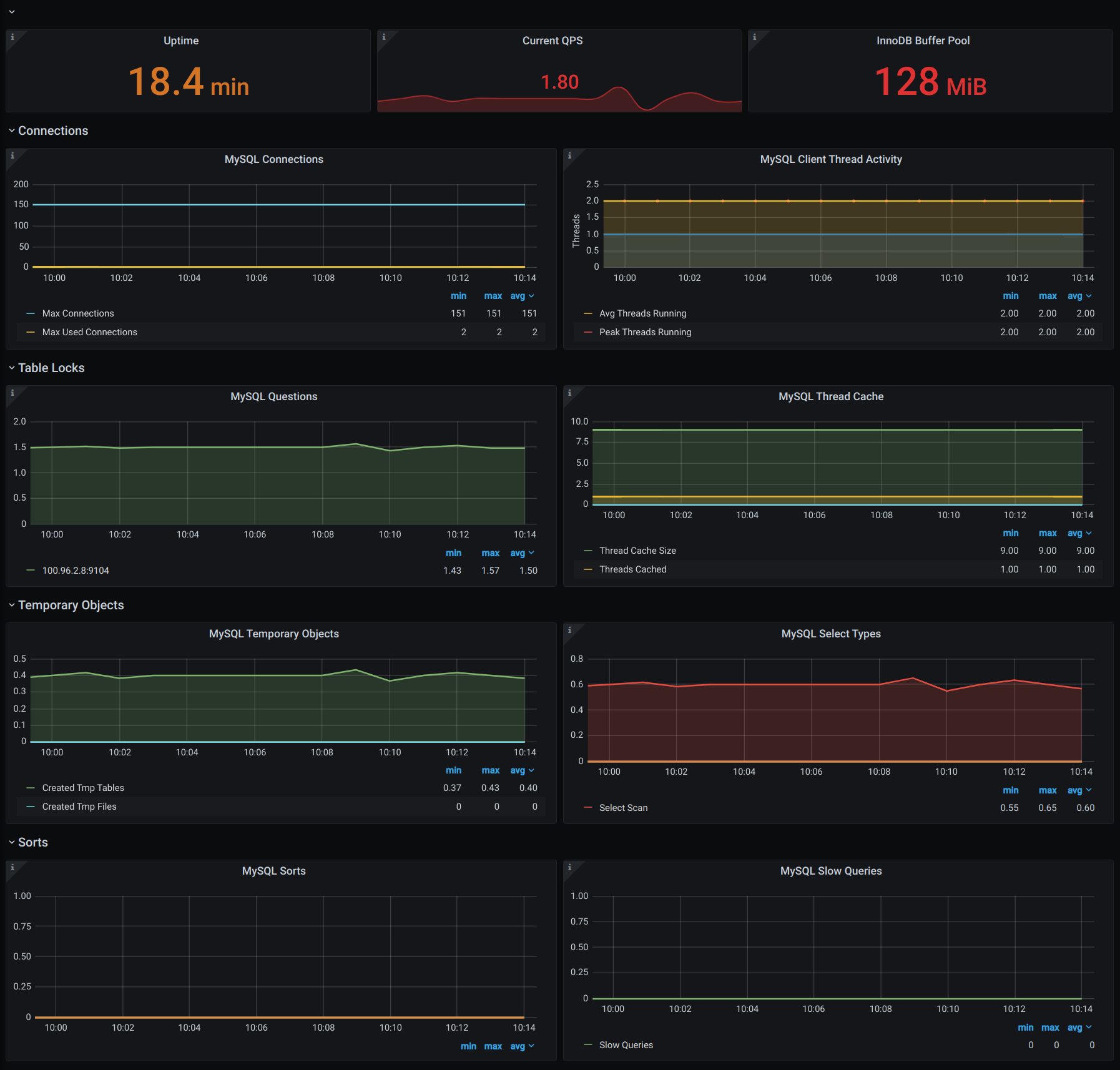This screenshot has height=1070, width=1120.
Task: Open info icon on InnoDB Buffer Pool panel
Action: pyautogui.click(x=754, y=37)
